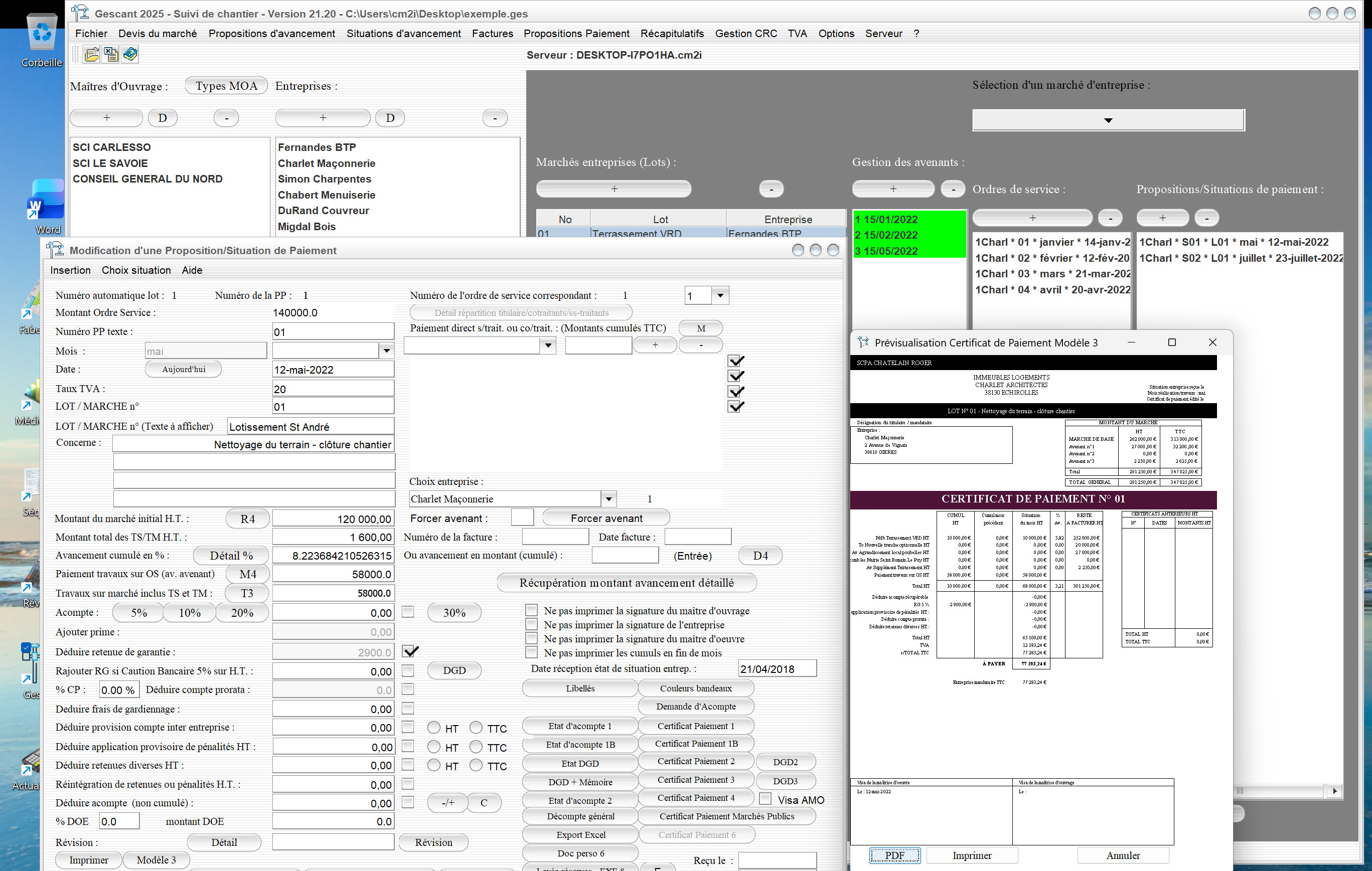Enable Ne pas imprimer la signature de l'entreprise
Viewport: 1372px width, 871px height.
tap(531, 624)
